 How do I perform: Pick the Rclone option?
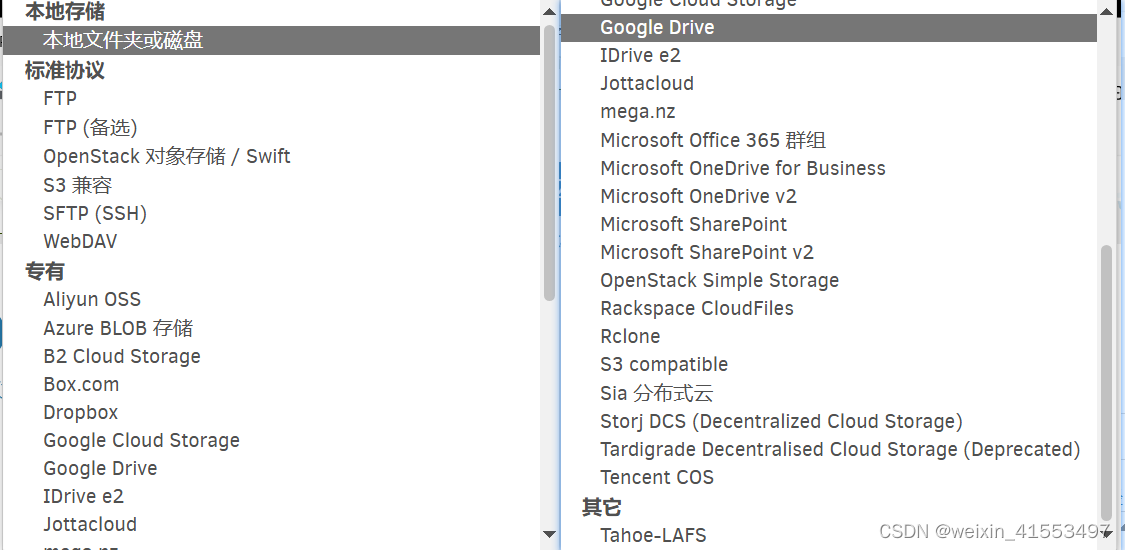630,336
